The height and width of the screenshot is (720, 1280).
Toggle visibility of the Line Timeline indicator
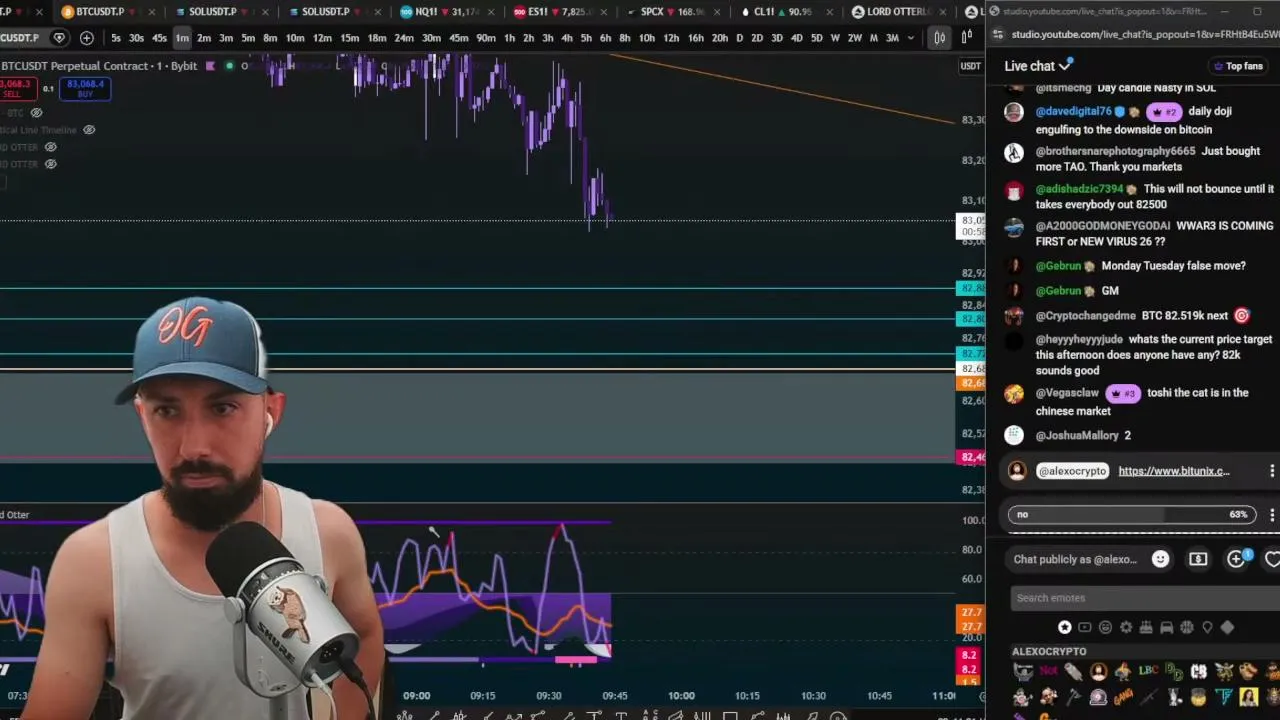[89, 130]
